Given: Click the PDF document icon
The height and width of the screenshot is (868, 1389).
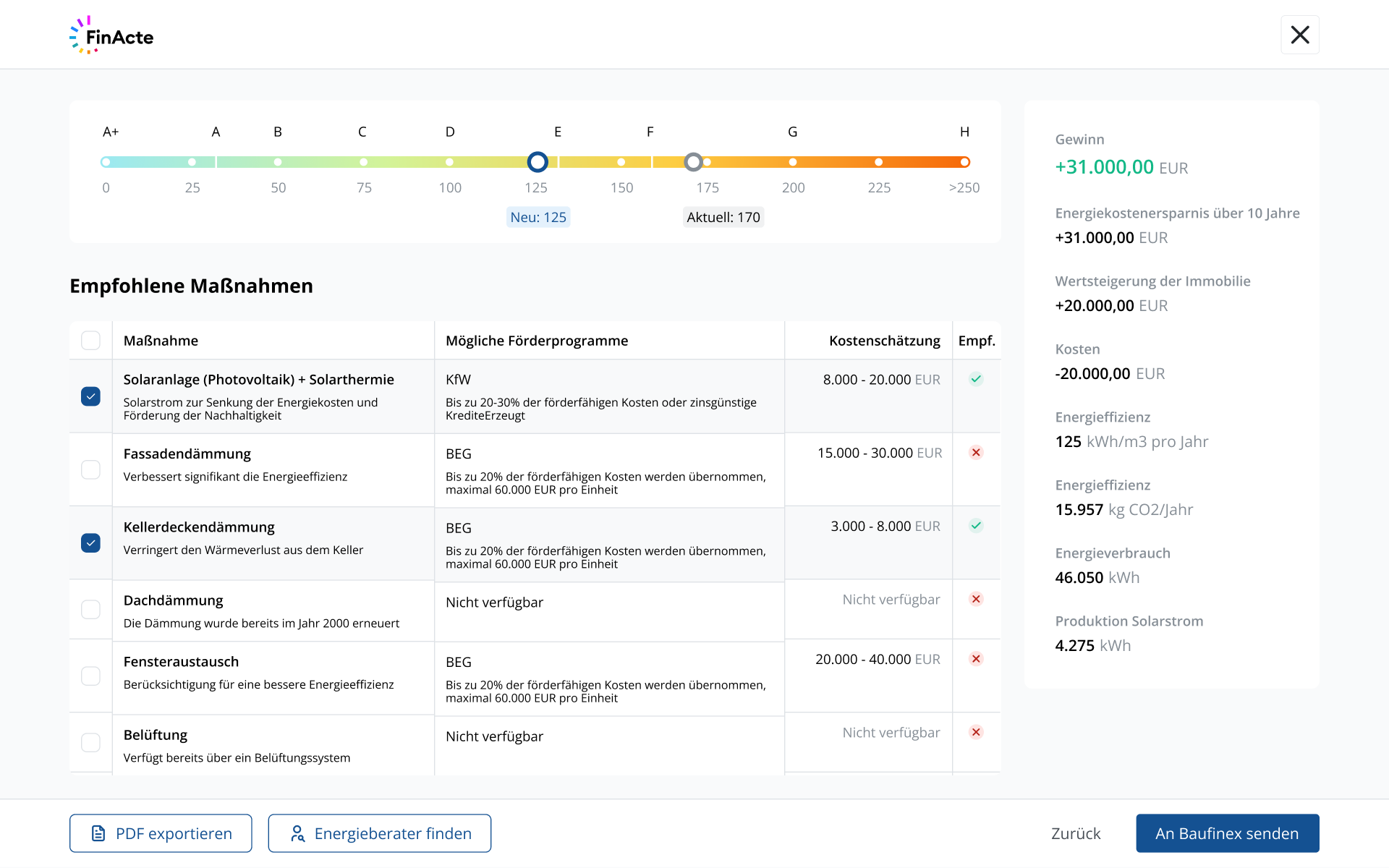Looking at the screenshot, I should [x=98, y=833].
